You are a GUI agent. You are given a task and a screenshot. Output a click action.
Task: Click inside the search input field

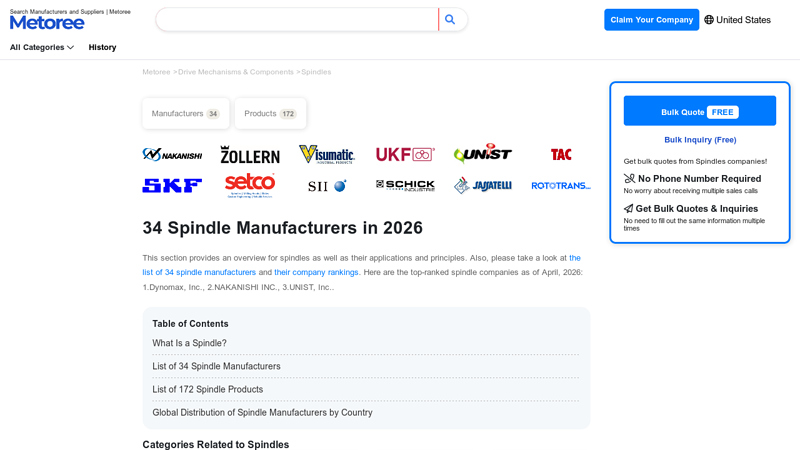point(296,20)
